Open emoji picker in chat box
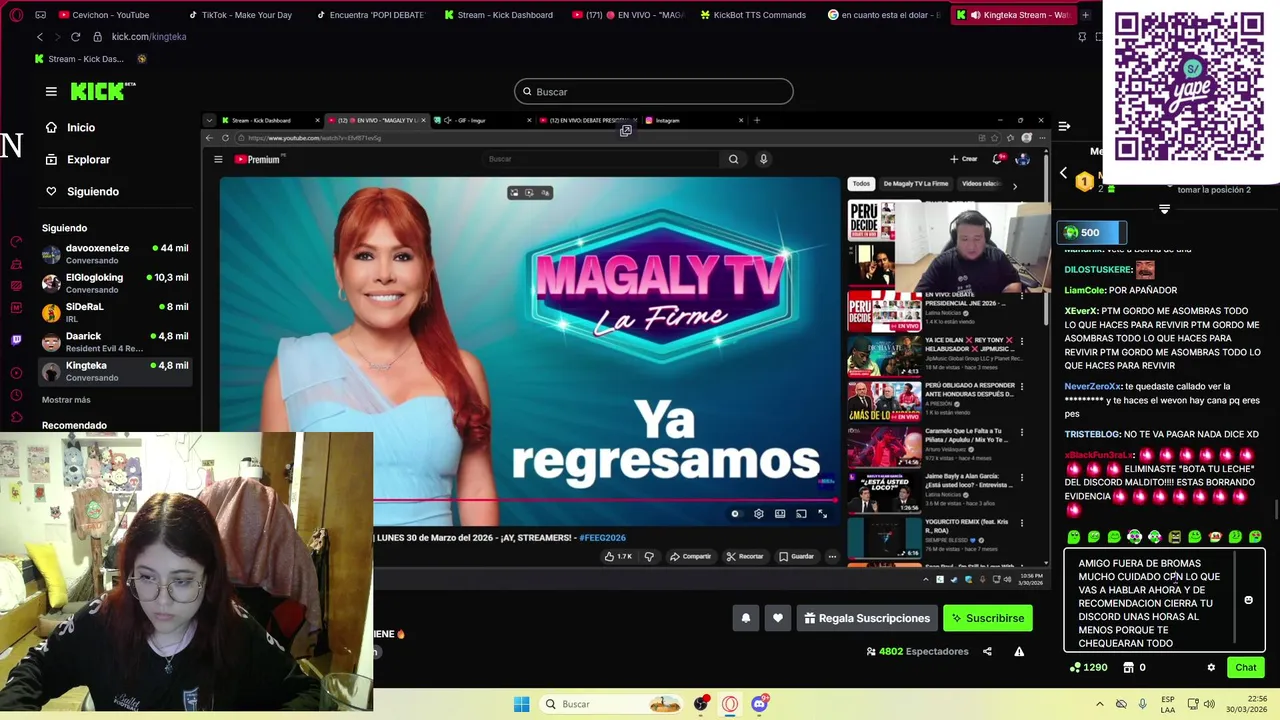Viewport: 1280px width, 720px height. click(x=1248, y=600)
